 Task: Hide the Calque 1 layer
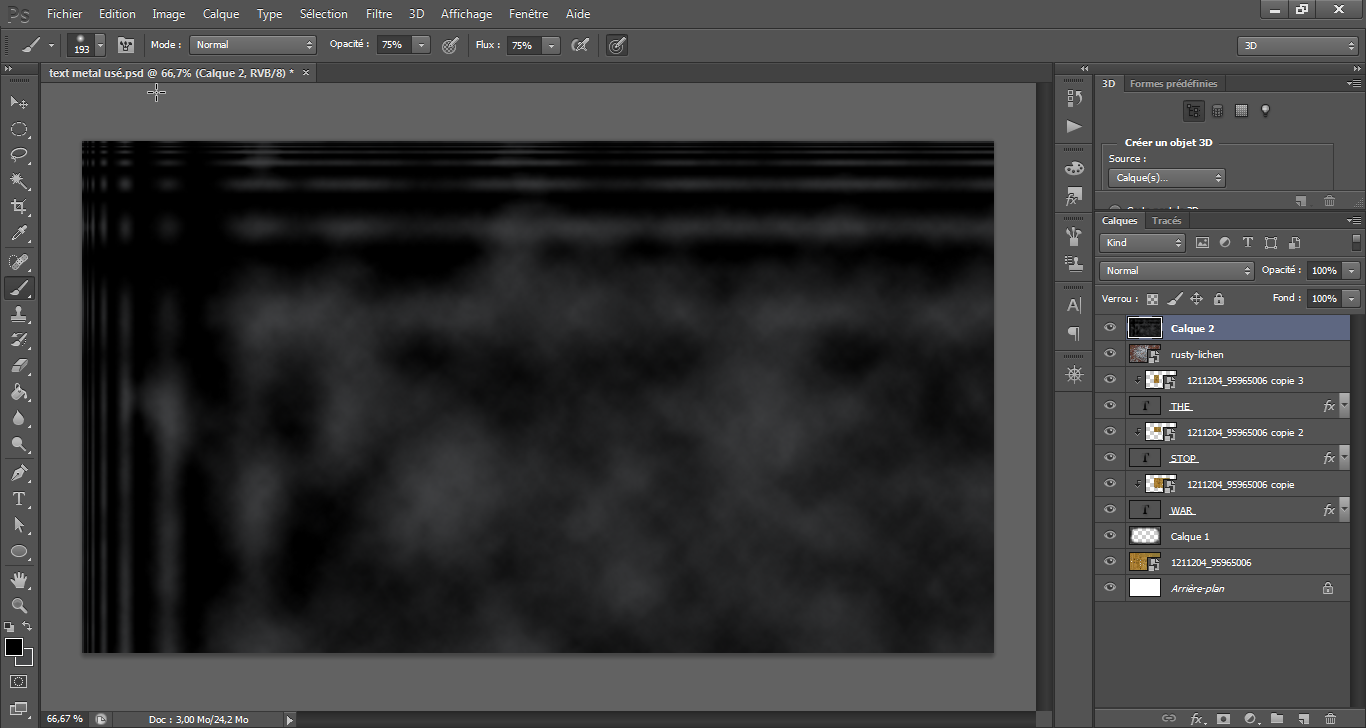point(1109,536)
